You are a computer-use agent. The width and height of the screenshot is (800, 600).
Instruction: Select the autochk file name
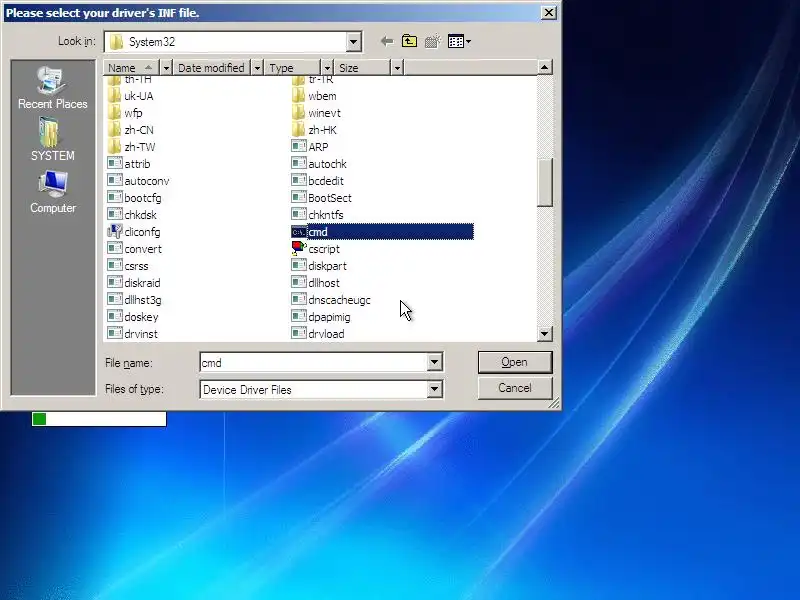(x=328, y=164)
